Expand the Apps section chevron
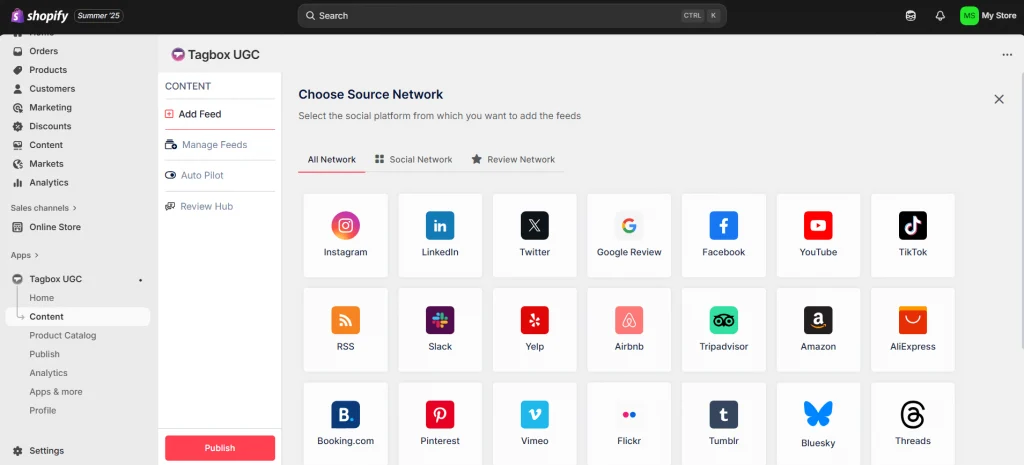The image size is (1024, 465). 38,255
